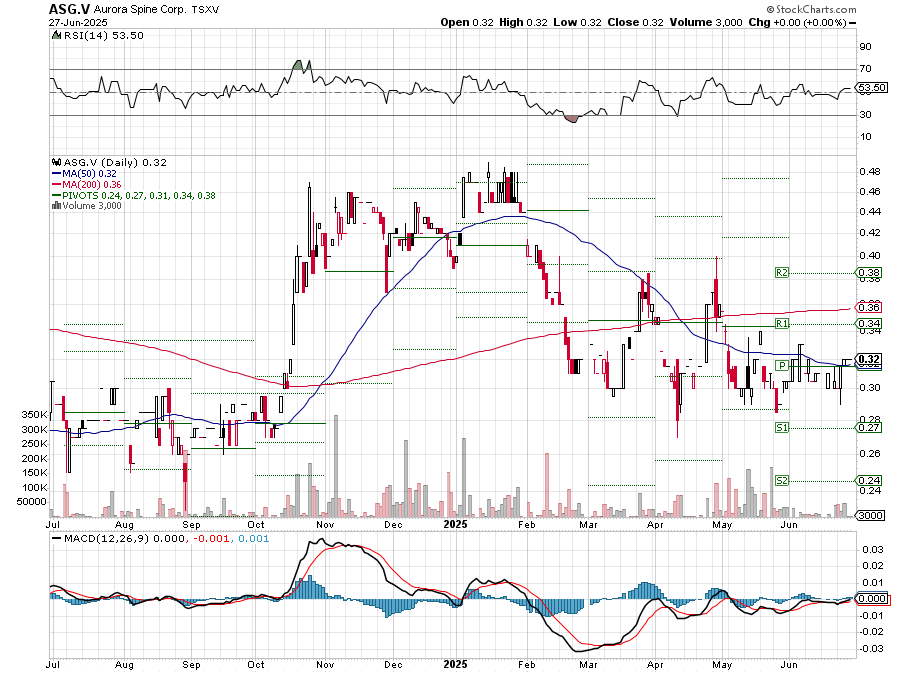Select the ASG.V ticker symbol title

tap(69, 9)
